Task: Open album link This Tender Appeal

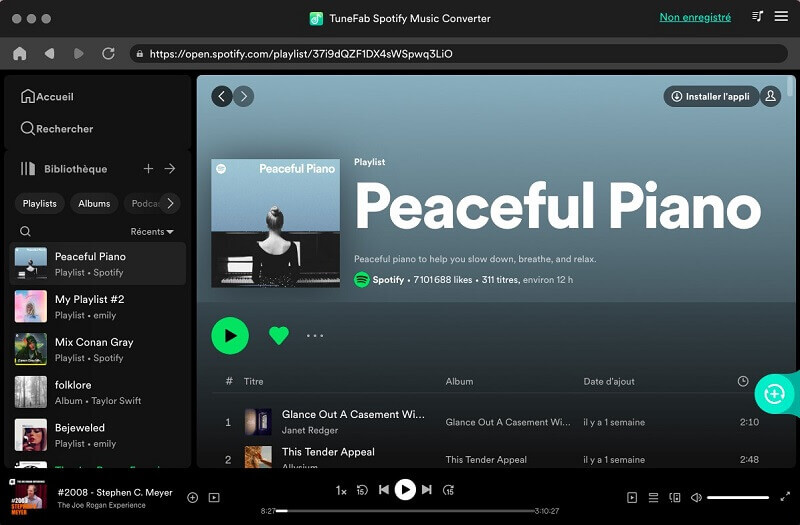Action: point(486,460)
